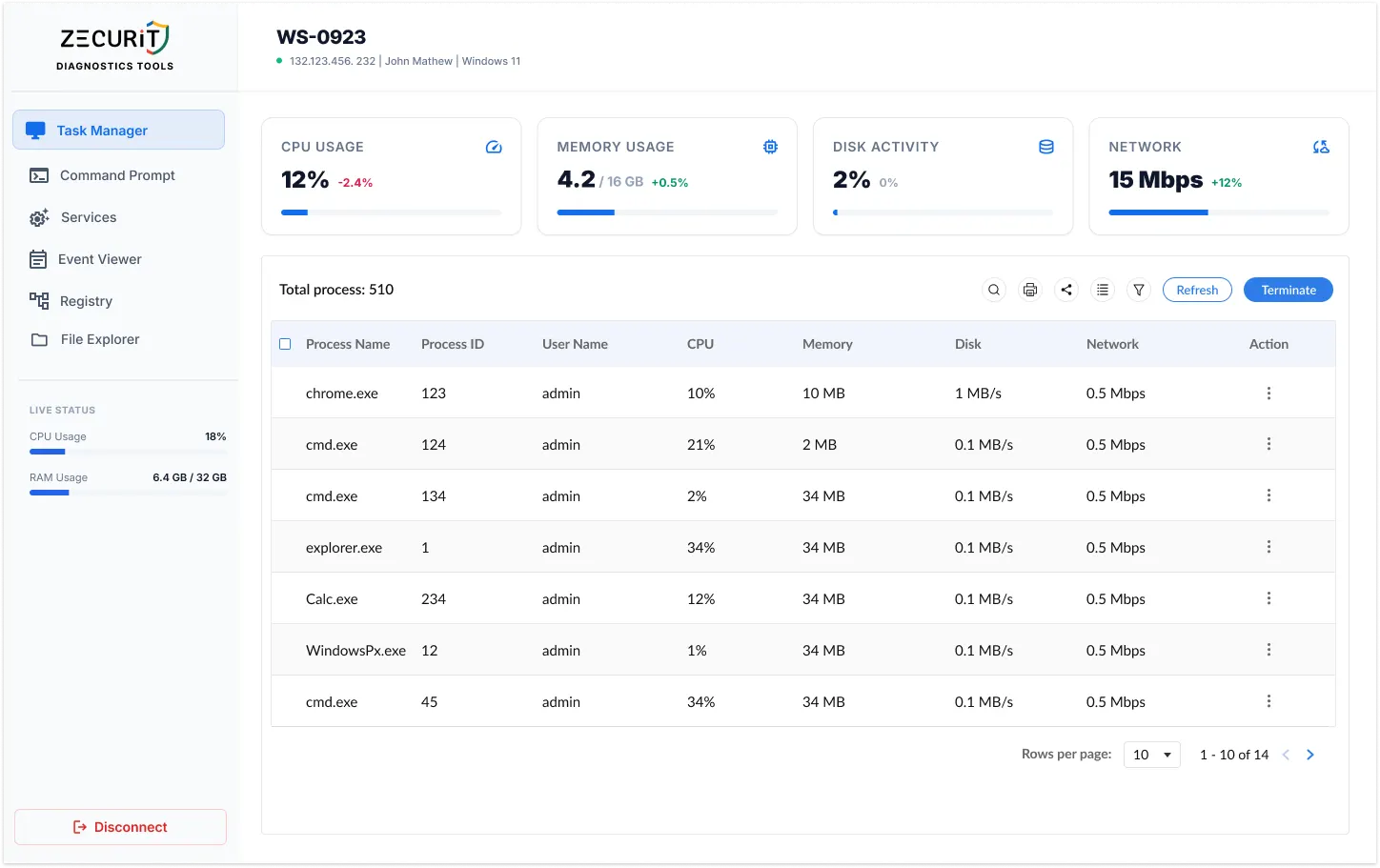This screenshot has width=1380, height=868.
Task: Click the Disconnect button
Action: point(120,827)
